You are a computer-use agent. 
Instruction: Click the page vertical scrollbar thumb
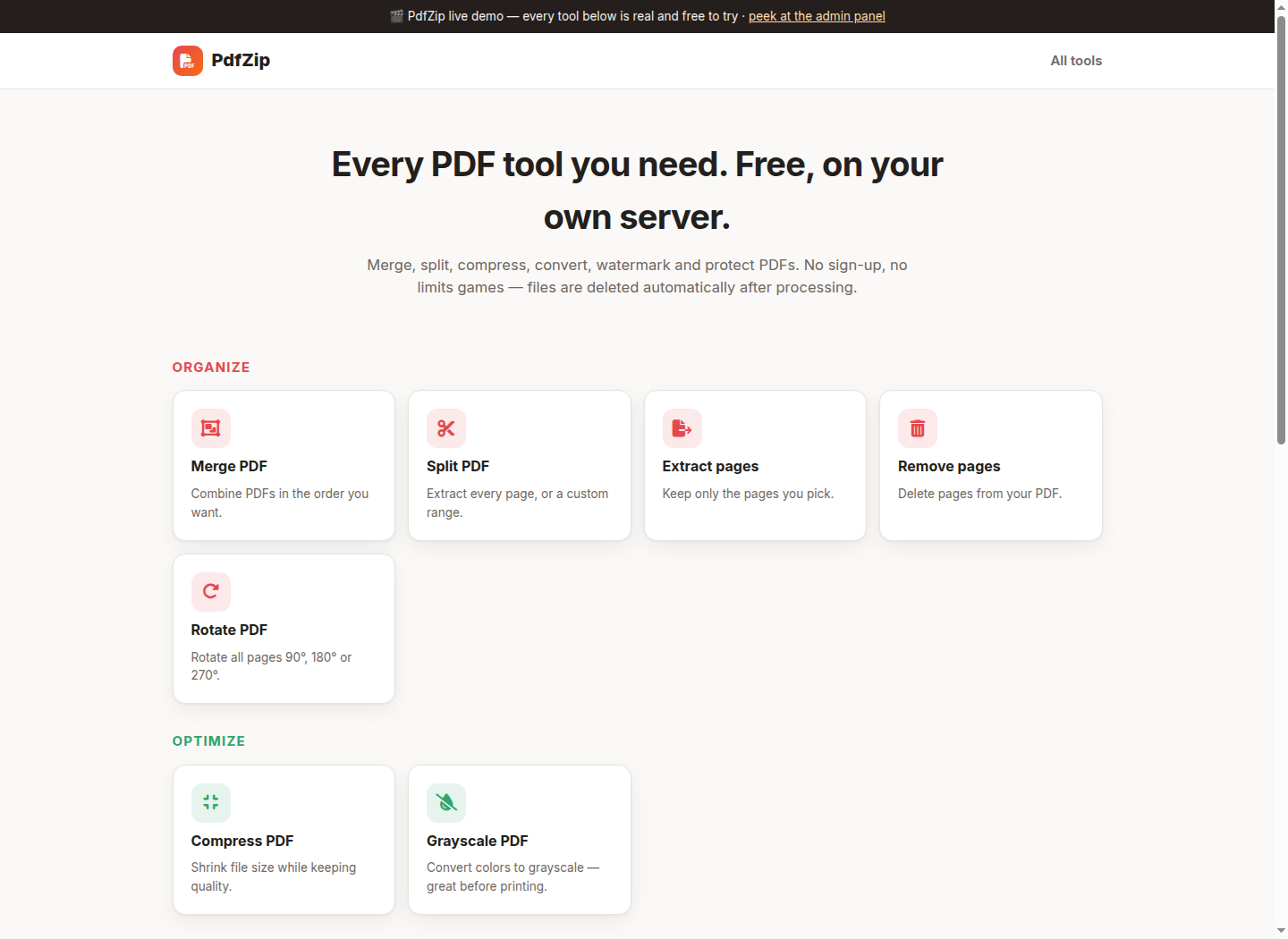1281,230
